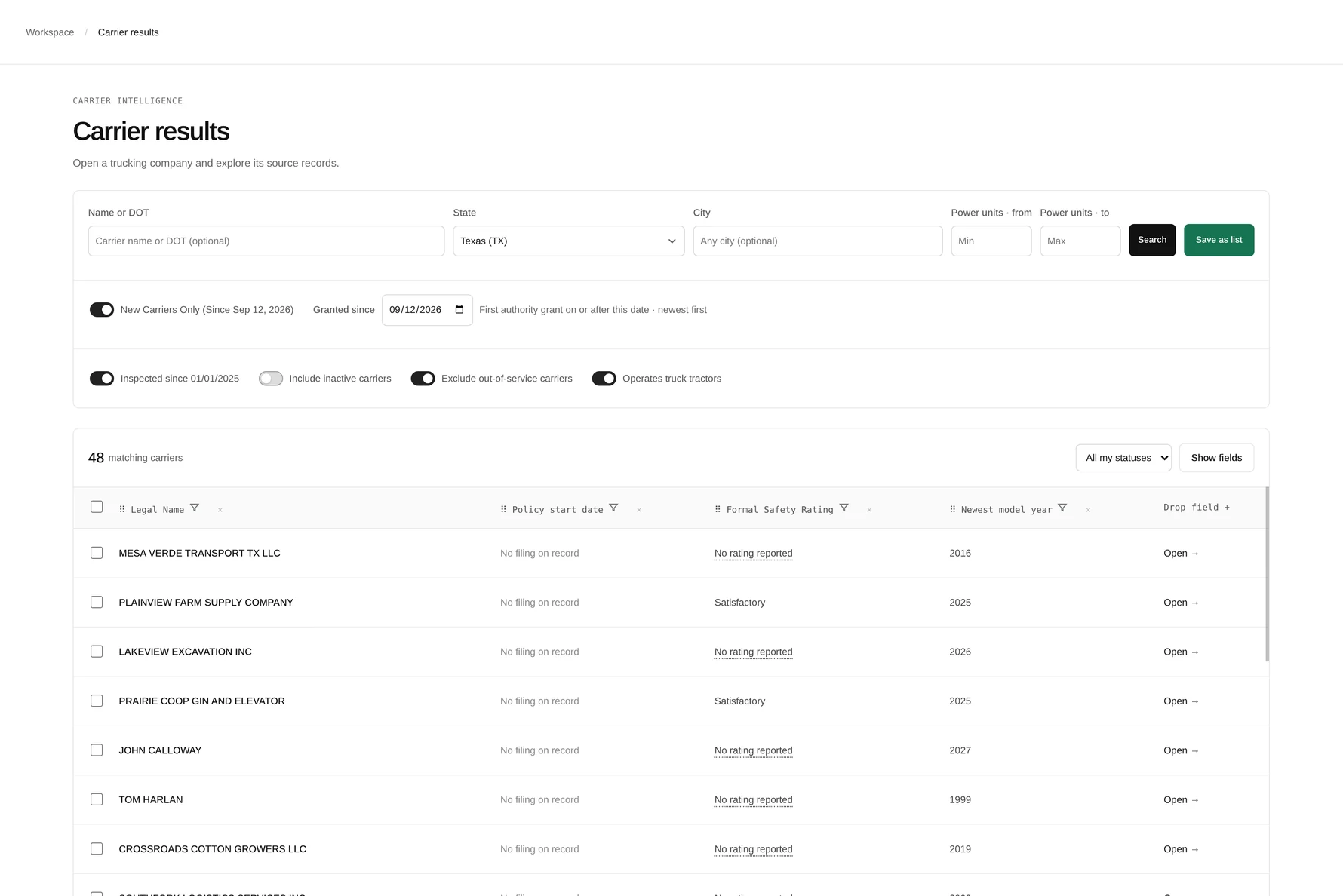Turn off Exclude out-of-service carriers
Screen dimensions: 1343x896
click(423, 379)
